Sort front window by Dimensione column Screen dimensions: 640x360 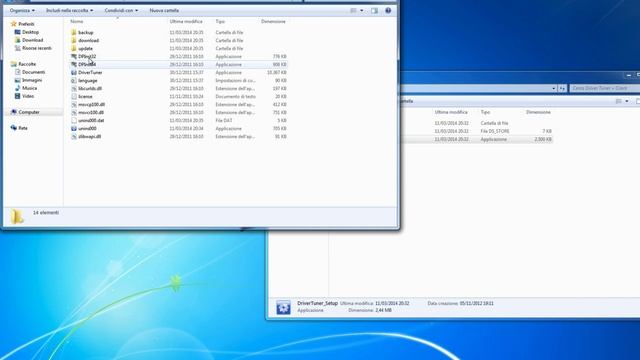coord(273,21)
